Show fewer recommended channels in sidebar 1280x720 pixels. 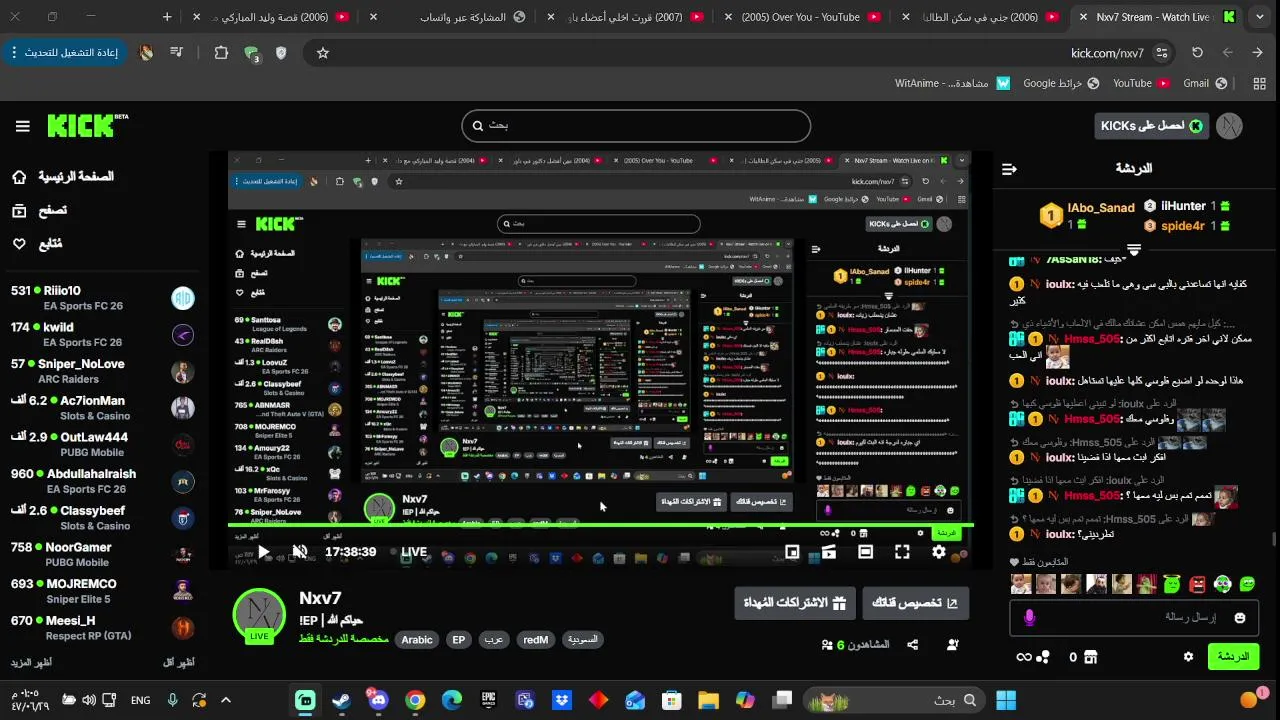coord(179,662)
